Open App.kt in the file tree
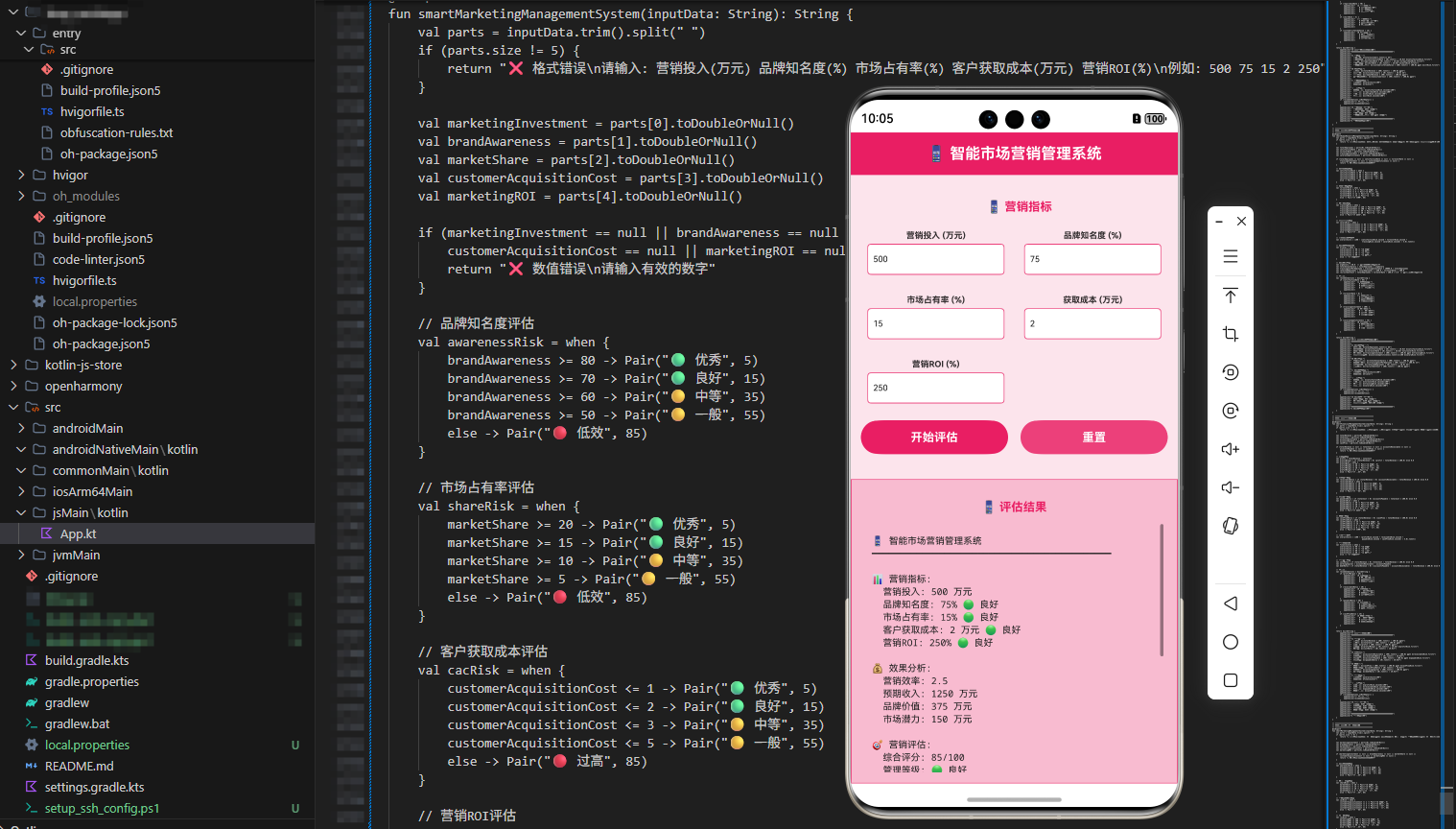This screenshot has width=1456, height=829. [x=78, y=533]
